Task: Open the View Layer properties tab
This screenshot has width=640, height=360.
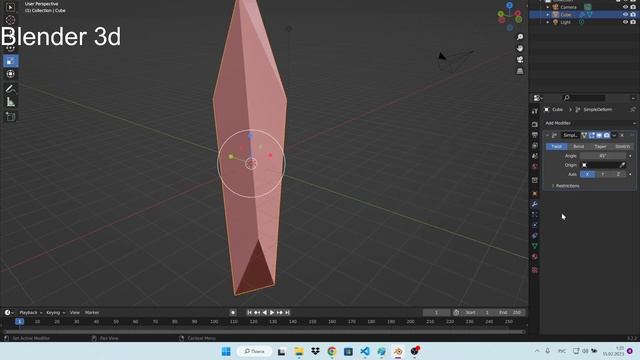Action: point(535,145)
